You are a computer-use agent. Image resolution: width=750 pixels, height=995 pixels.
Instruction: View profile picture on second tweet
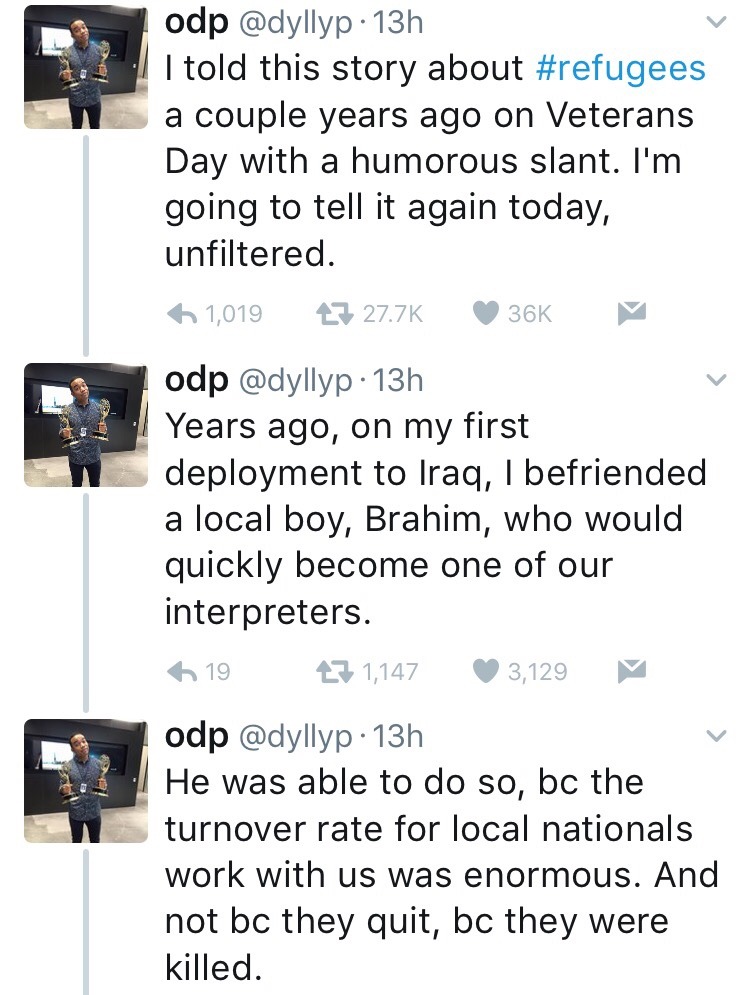(x=85, y=424)
